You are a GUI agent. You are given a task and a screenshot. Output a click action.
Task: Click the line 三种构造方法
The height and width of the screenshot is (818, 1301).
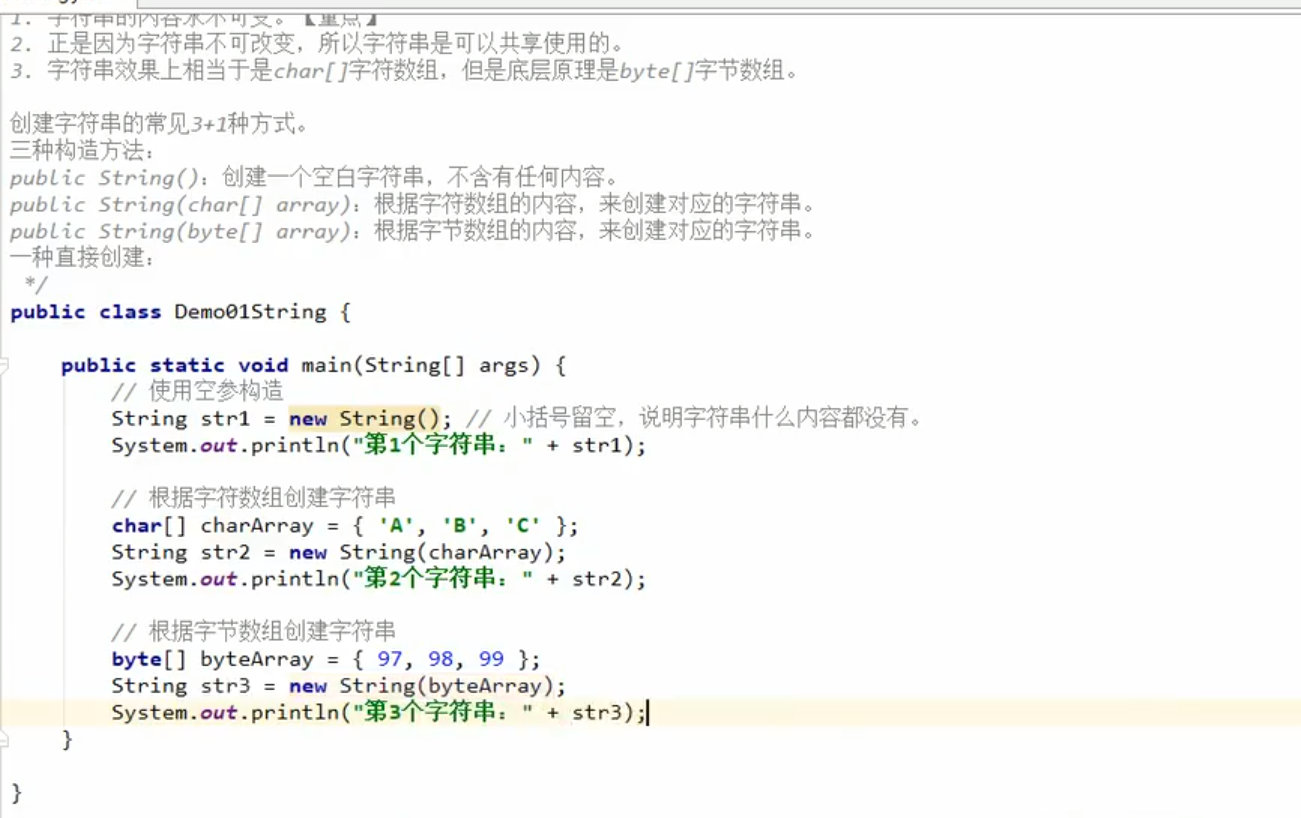pos(83,152)
